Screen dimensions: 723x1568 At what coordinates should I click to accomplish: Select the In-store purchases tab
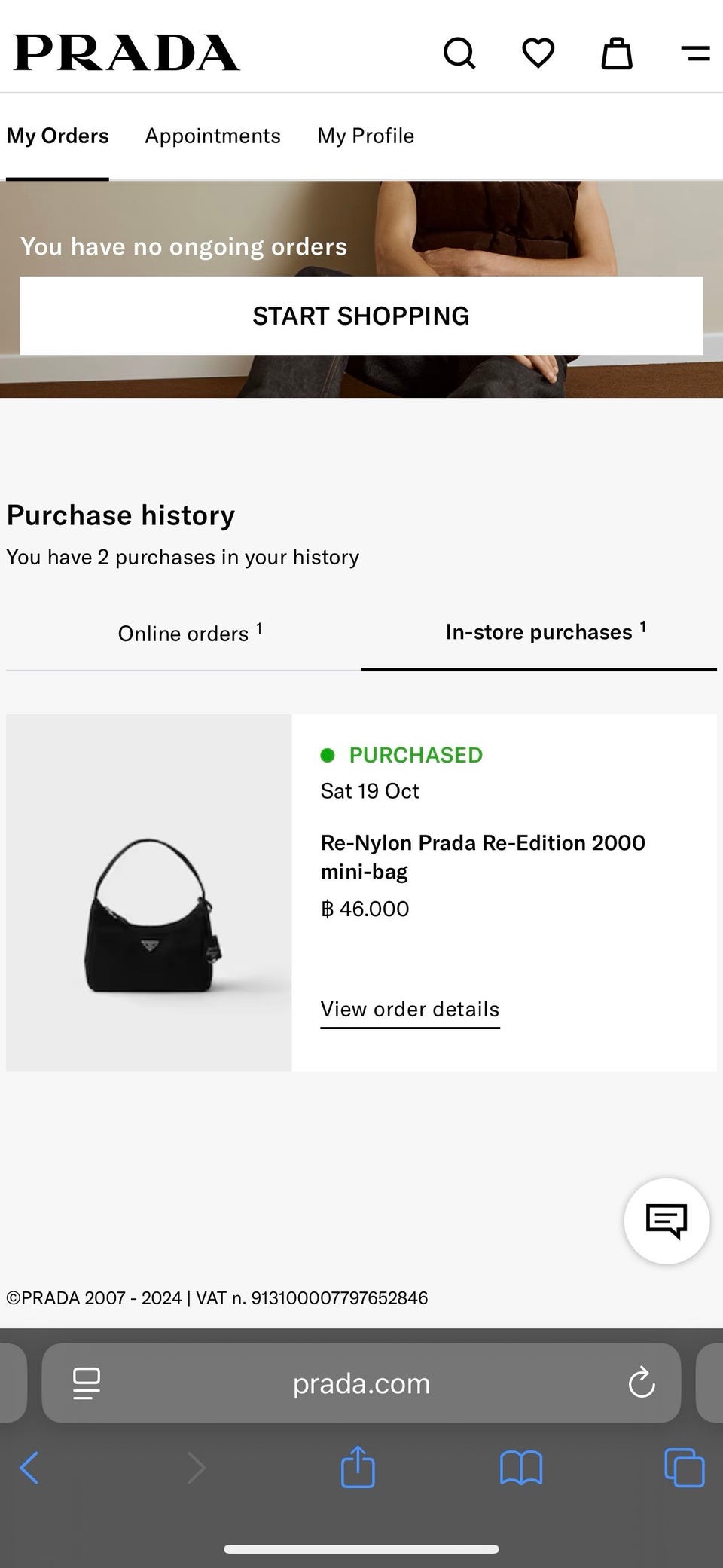coord(539,632)
